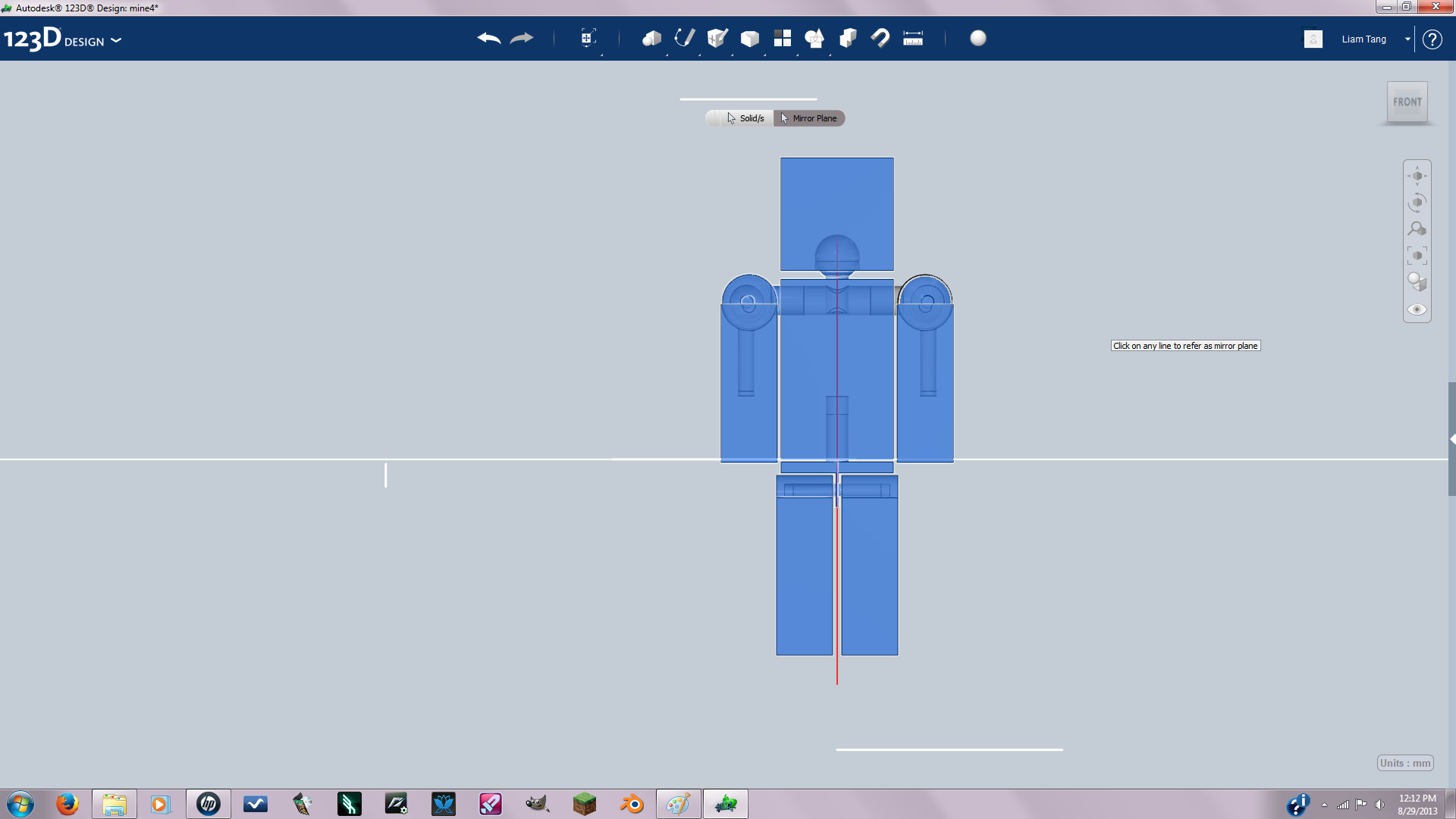
Task: Activate the Snap magnet tool
Action: pos(880,38)
